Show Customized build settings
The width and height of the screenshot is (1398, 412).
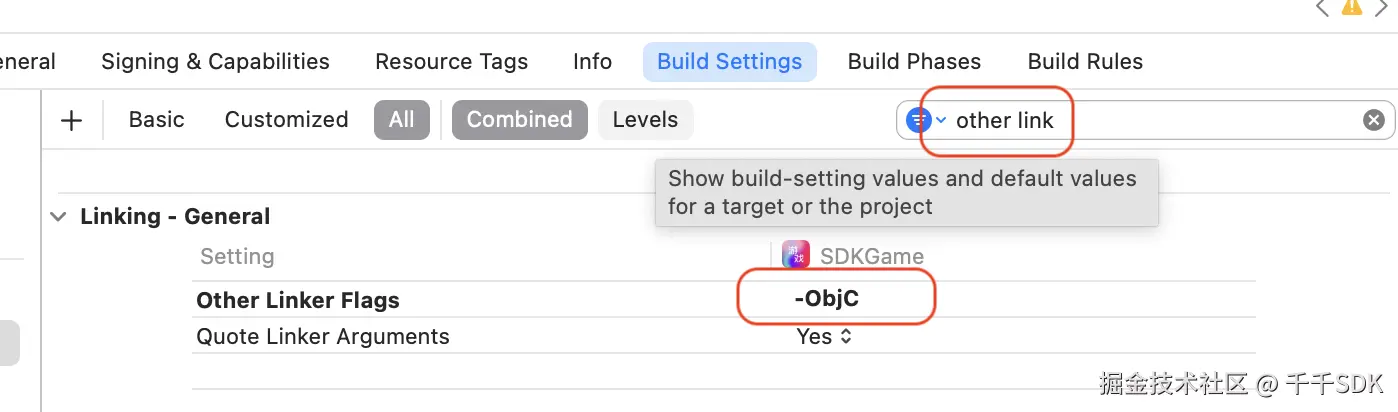point(286,120)
